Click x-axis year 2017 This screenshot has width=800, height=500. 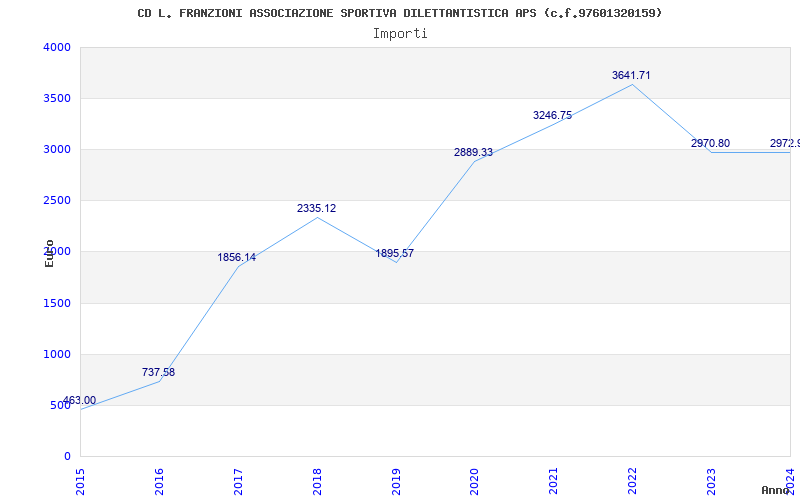point(238,481)
